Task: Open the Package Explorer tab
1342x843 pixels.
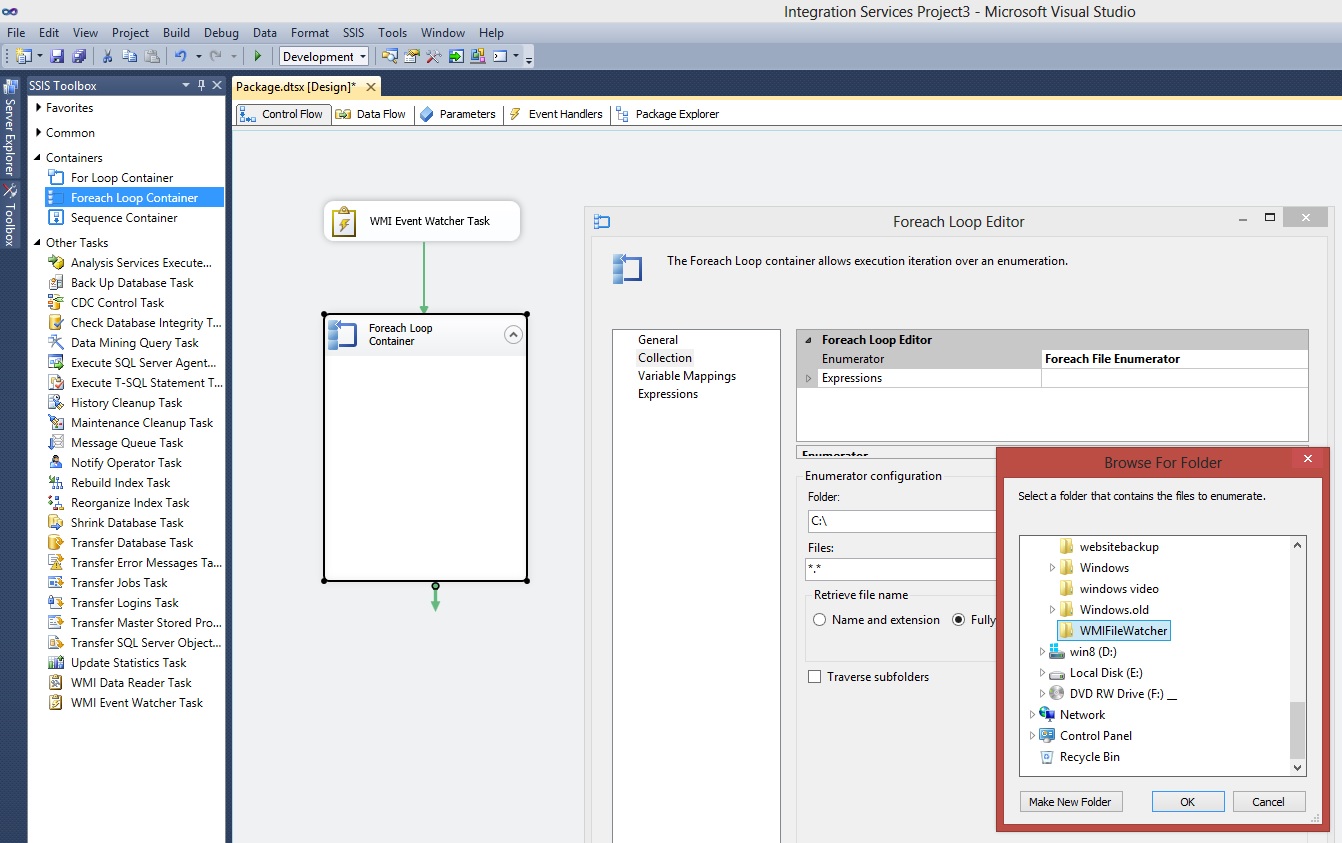Action: (668, 114)
